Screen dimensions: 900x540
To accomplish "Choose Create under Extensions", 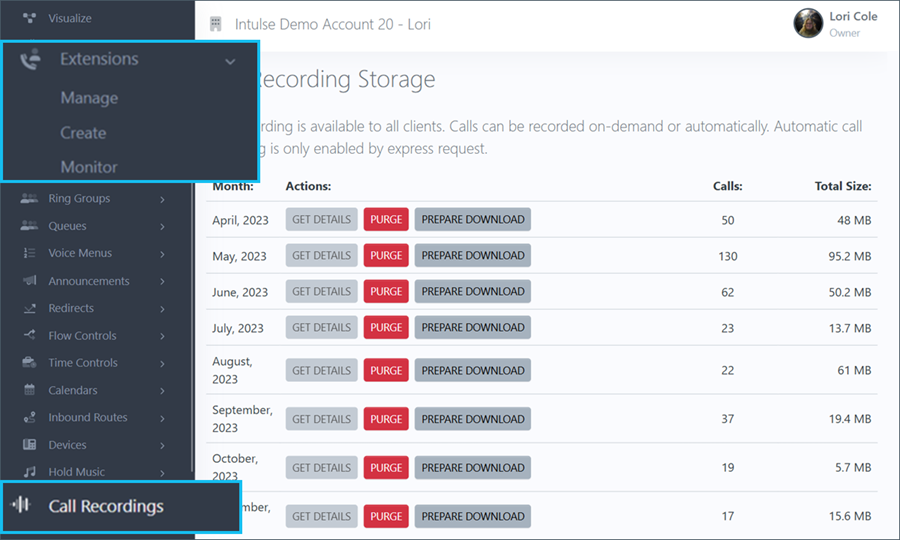I will coord(83,133).
